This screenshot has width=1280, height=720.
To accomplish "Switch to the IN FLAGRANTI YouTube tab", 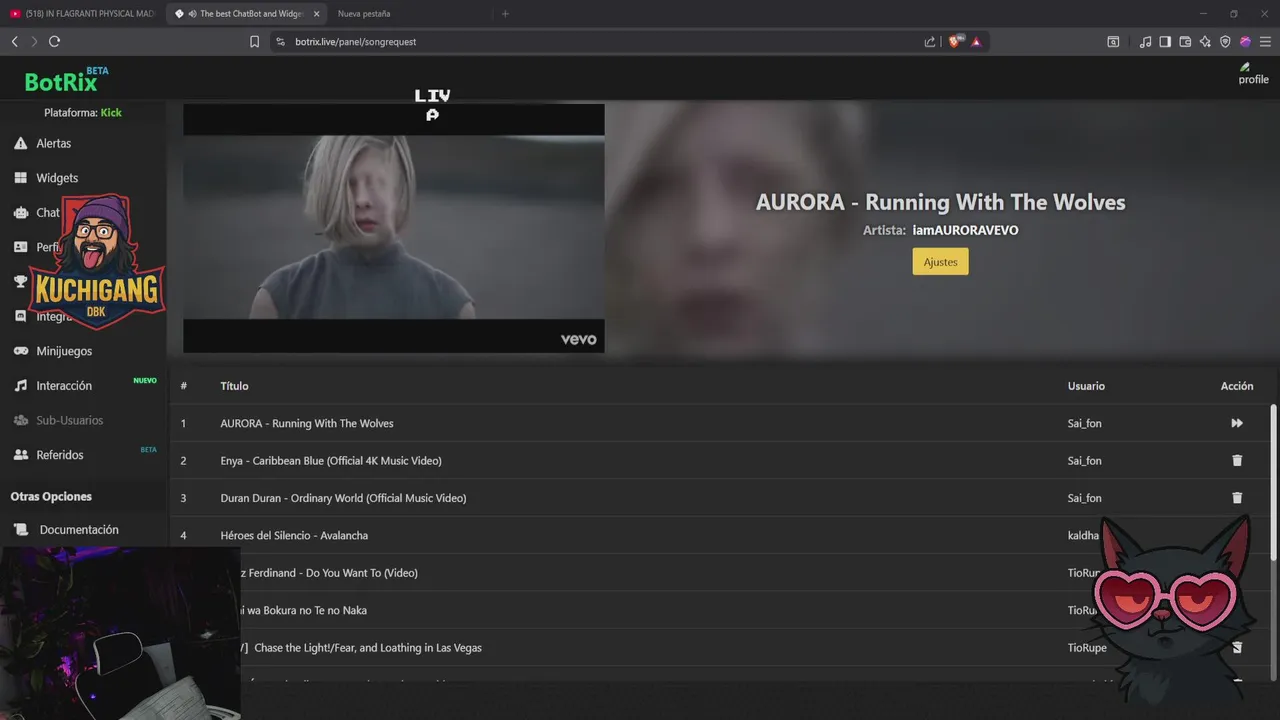I will [x=82, y=14].
